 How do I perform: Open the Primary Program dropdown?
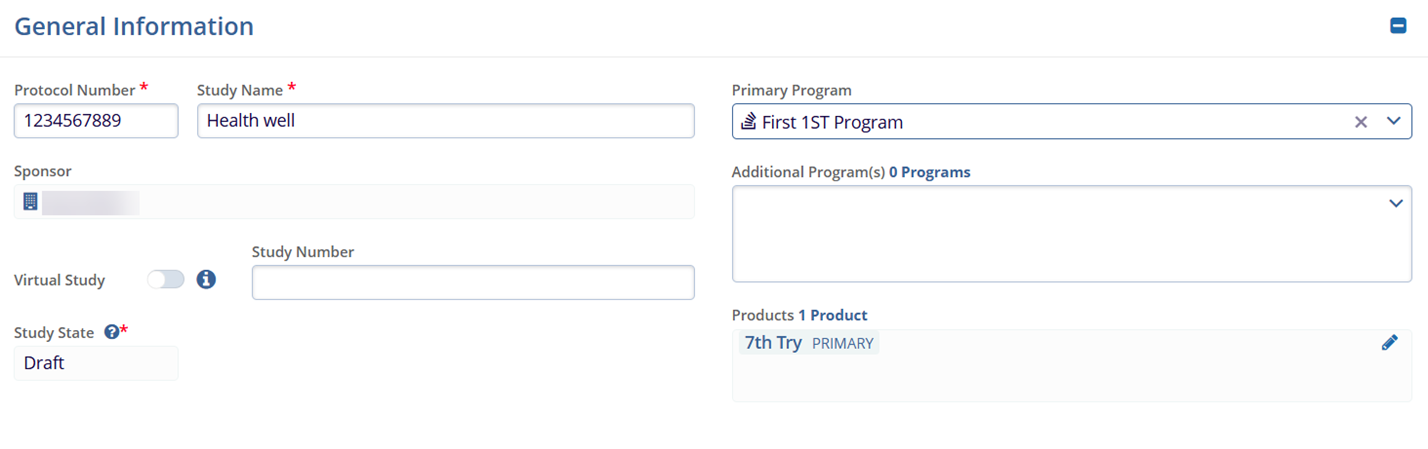(x=1394, y=122)
